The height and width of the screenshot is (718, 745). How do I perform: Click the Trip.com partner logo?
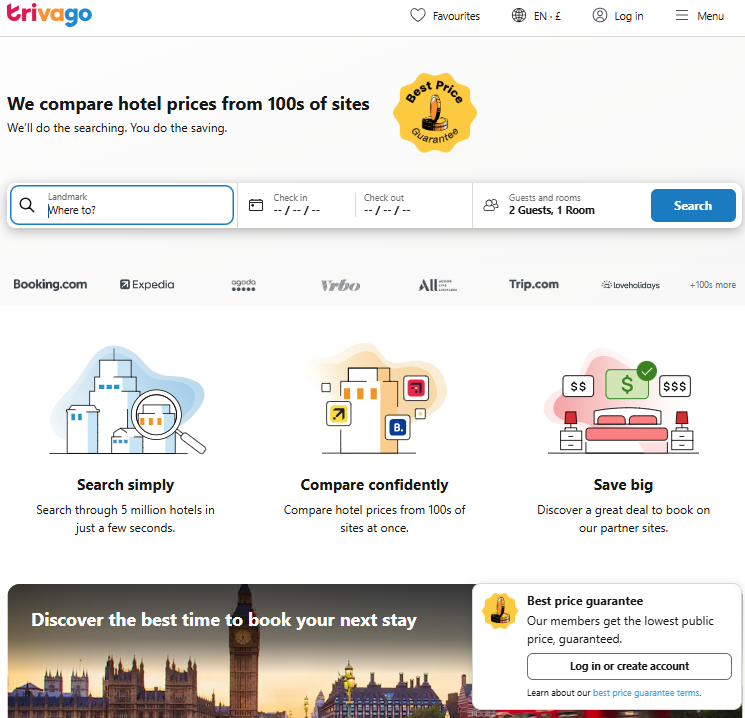click(534, 284)
